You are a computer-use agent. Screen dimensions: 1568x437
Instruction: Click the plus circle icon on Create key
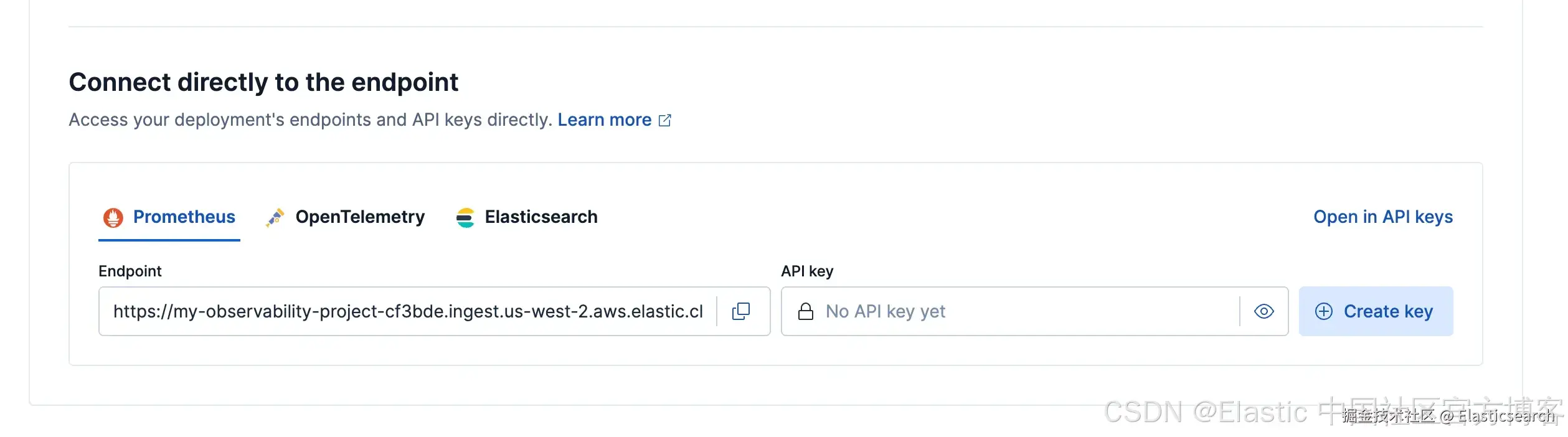tap(1324, 311)
